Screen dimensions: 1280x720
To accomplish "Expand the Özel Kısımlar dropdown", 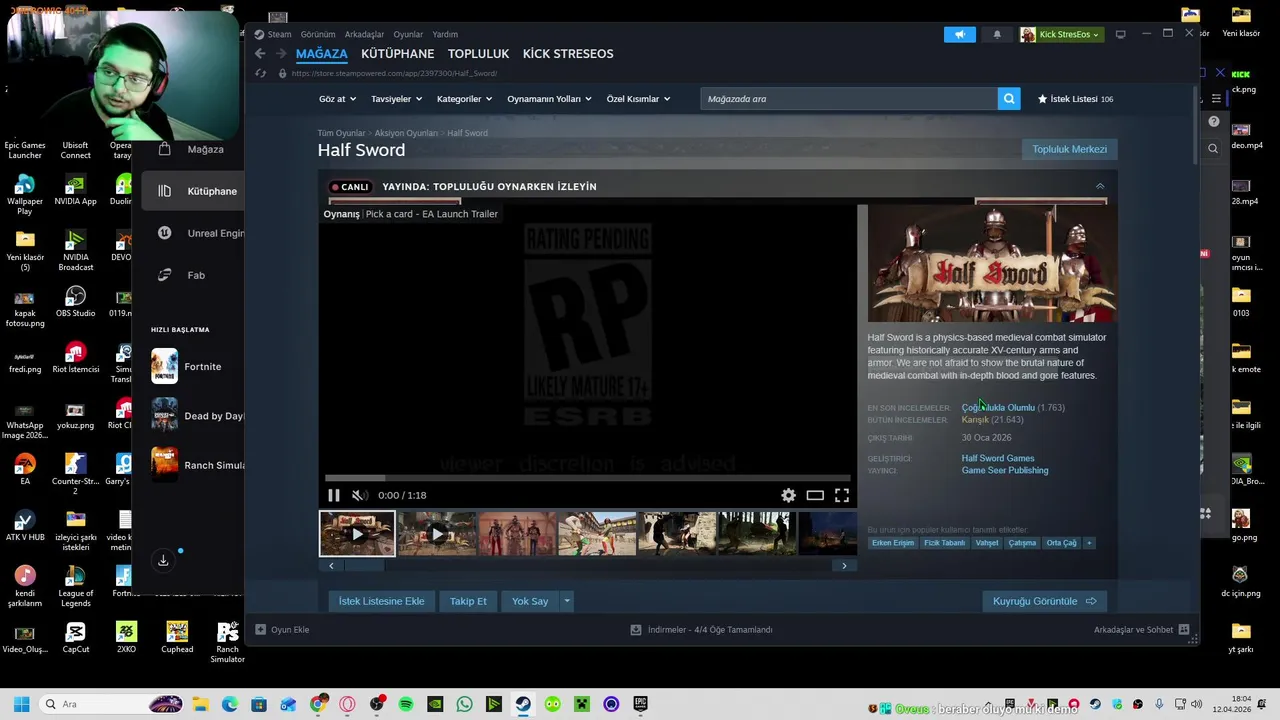I will tap(638, 99).
